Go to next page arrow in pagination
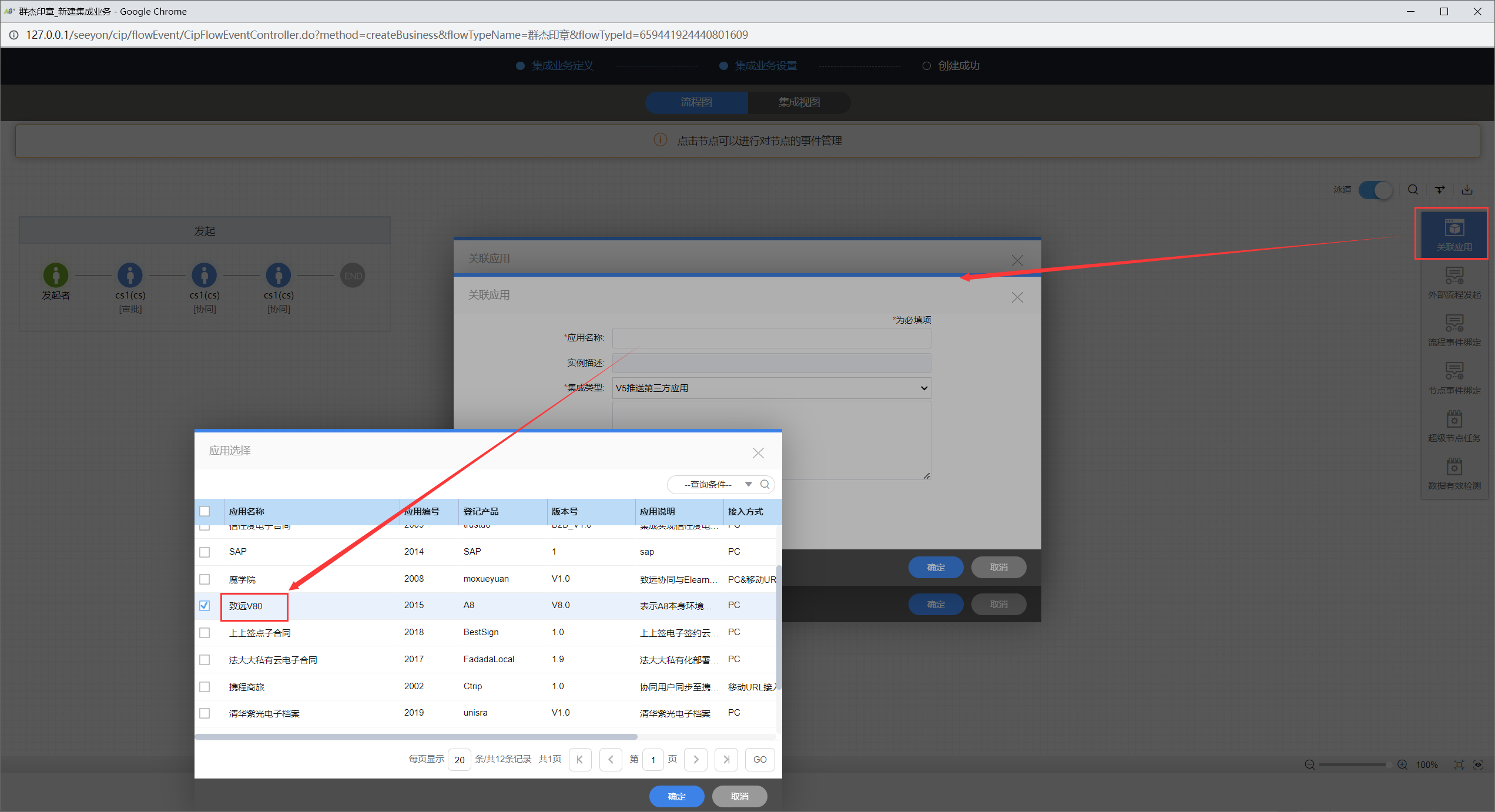 point(696,759)
